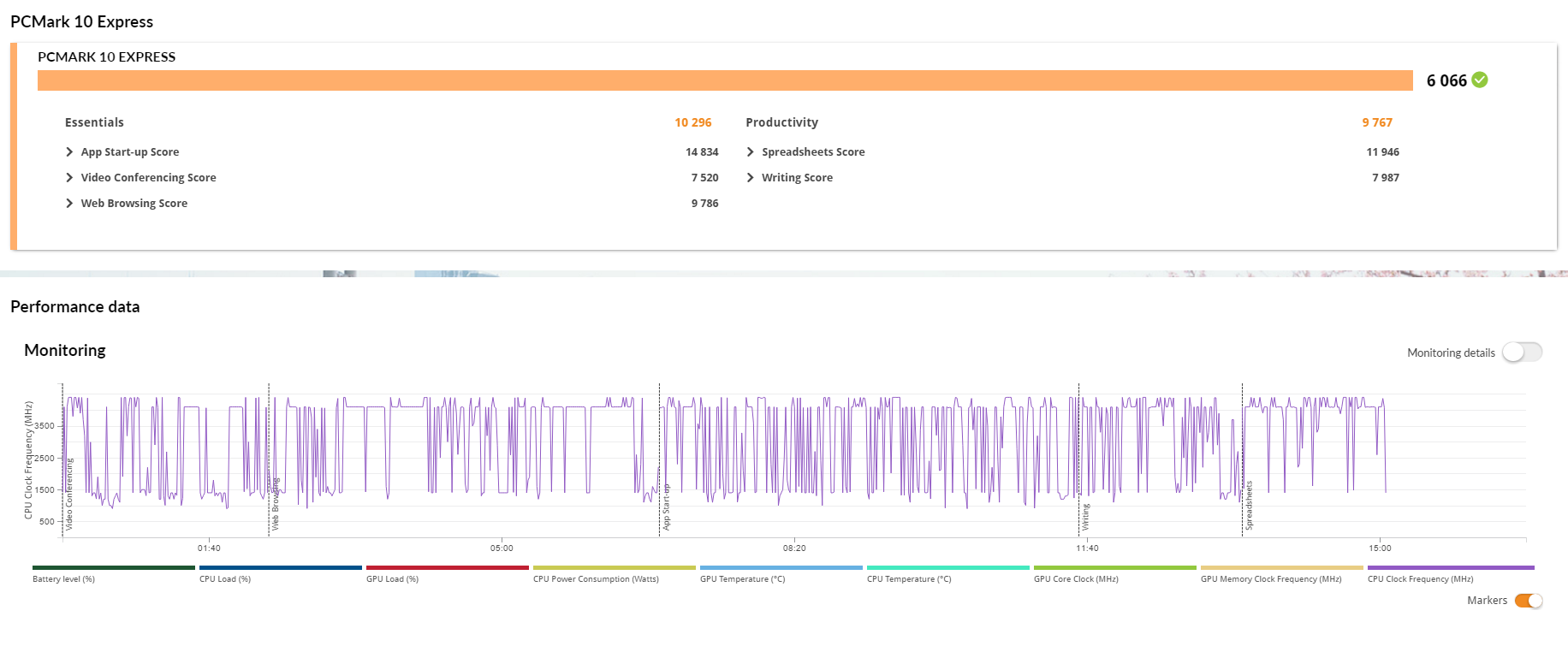This screenshot has height=646, width=1568.
Task: Toggle the GPU Load (%) legend series
Action: pyautogui.click(x=447, y=574)
